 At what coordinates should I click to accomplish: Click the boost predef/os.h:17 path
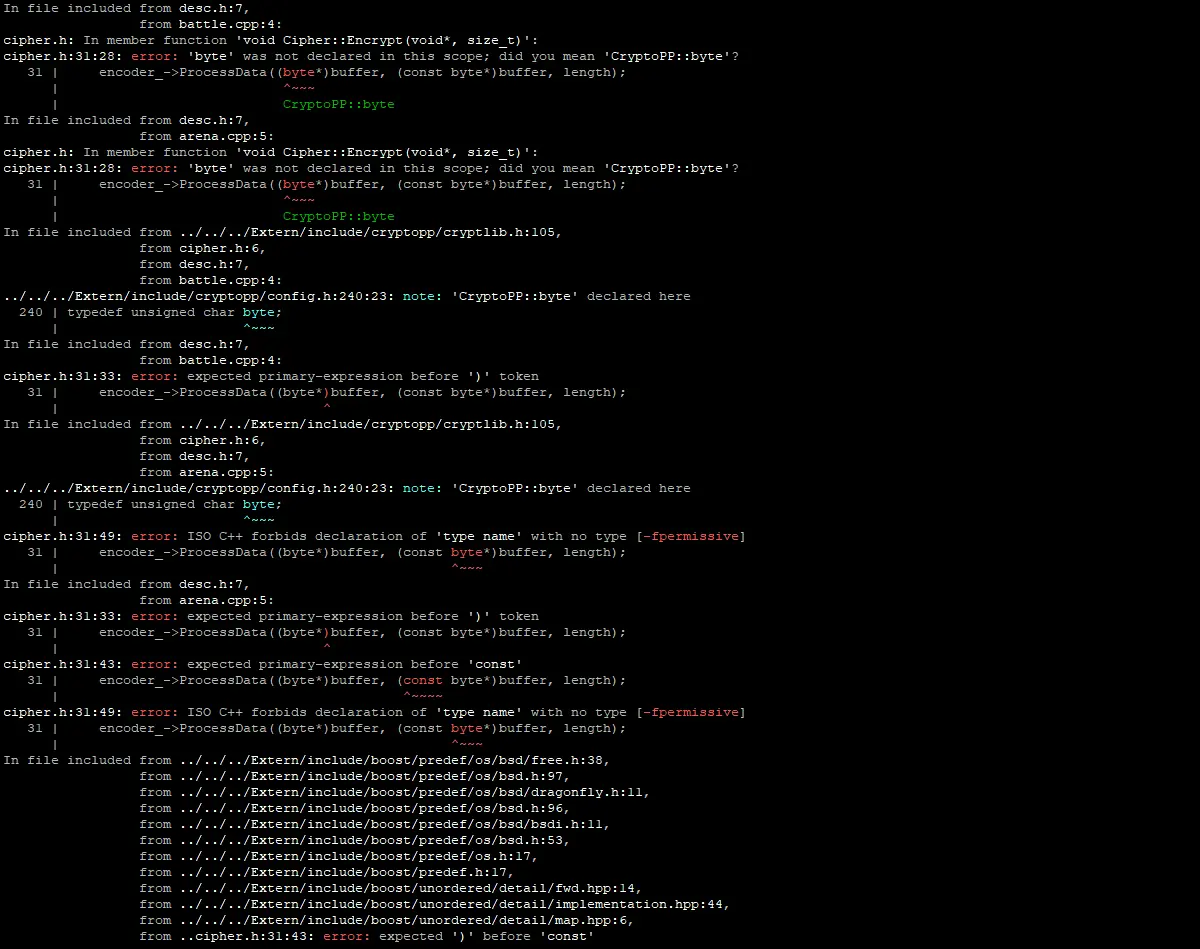point(359,856)
